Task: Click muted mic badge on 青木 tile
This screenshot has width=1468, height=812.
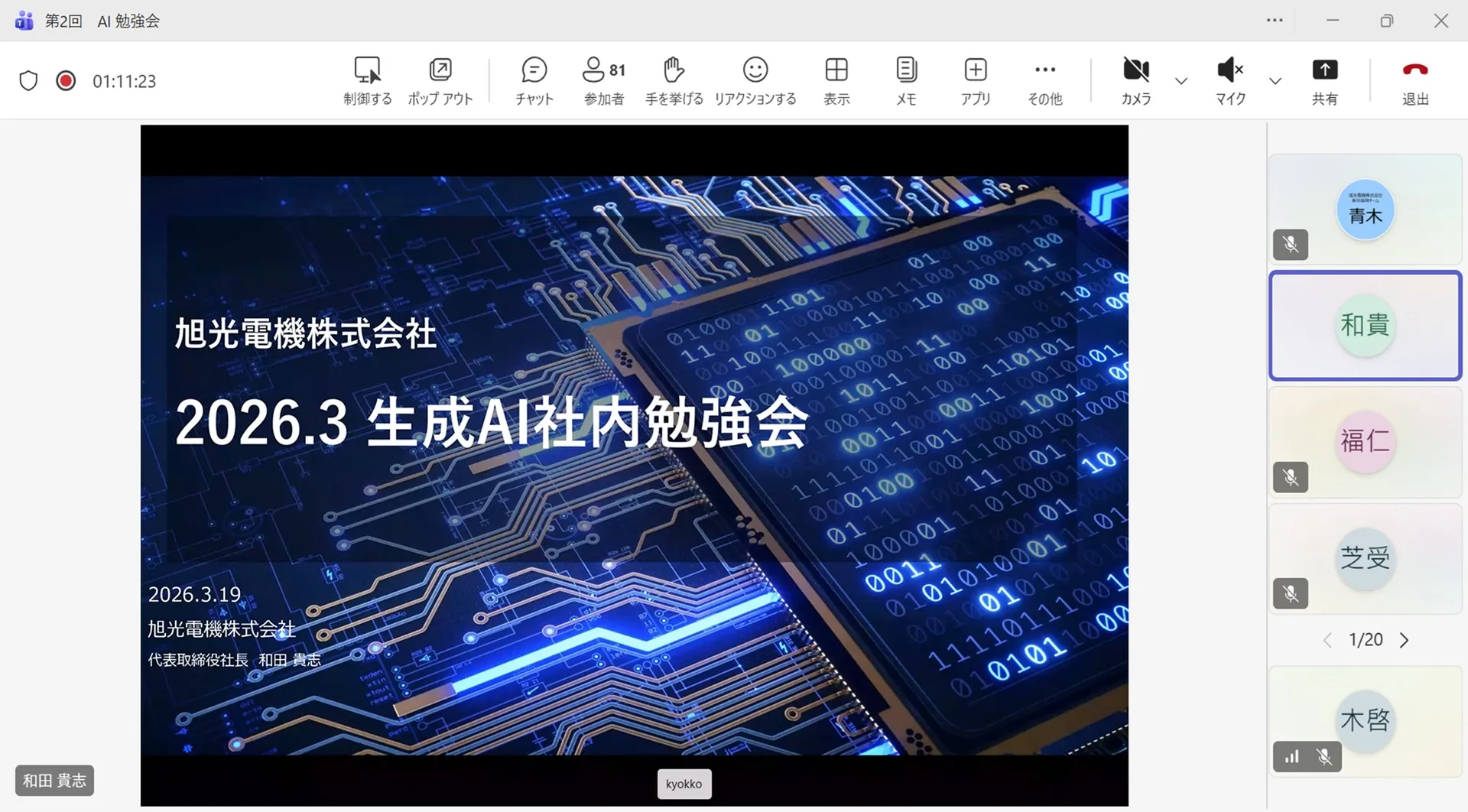Action: pos(1291,245)
